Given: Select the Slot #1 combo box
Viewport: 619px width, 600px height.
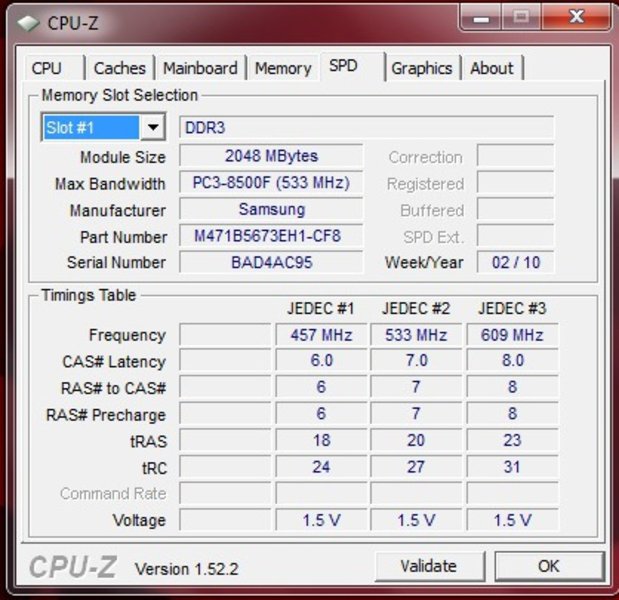Looking at the screenshot, I should (x=103, y=127).
